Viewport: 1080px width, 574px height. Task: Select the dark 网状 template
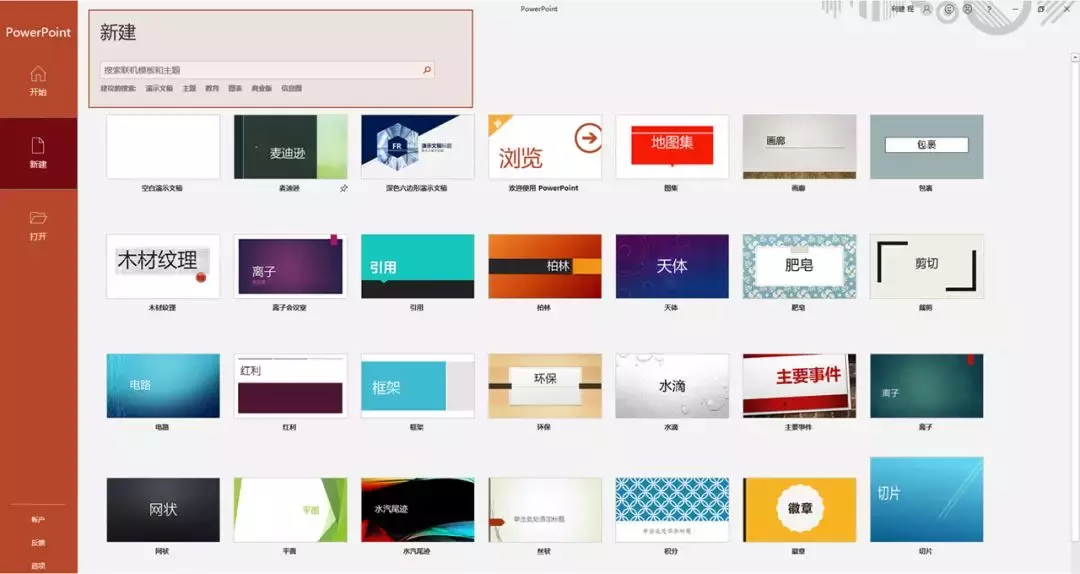click(163, 510)
